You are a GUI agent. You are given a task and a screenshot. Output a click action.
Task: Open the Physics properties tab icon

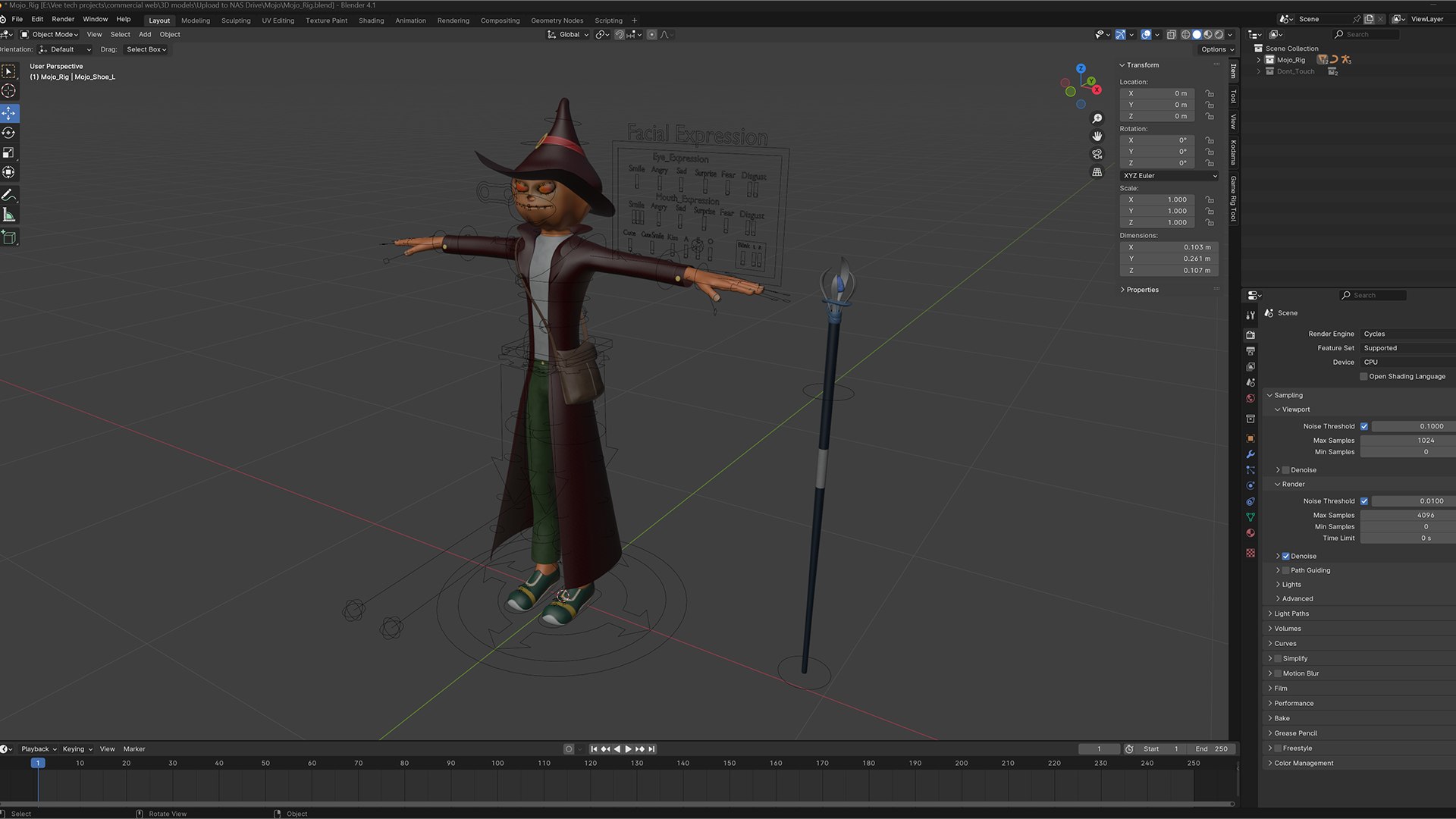[1250, 486]
